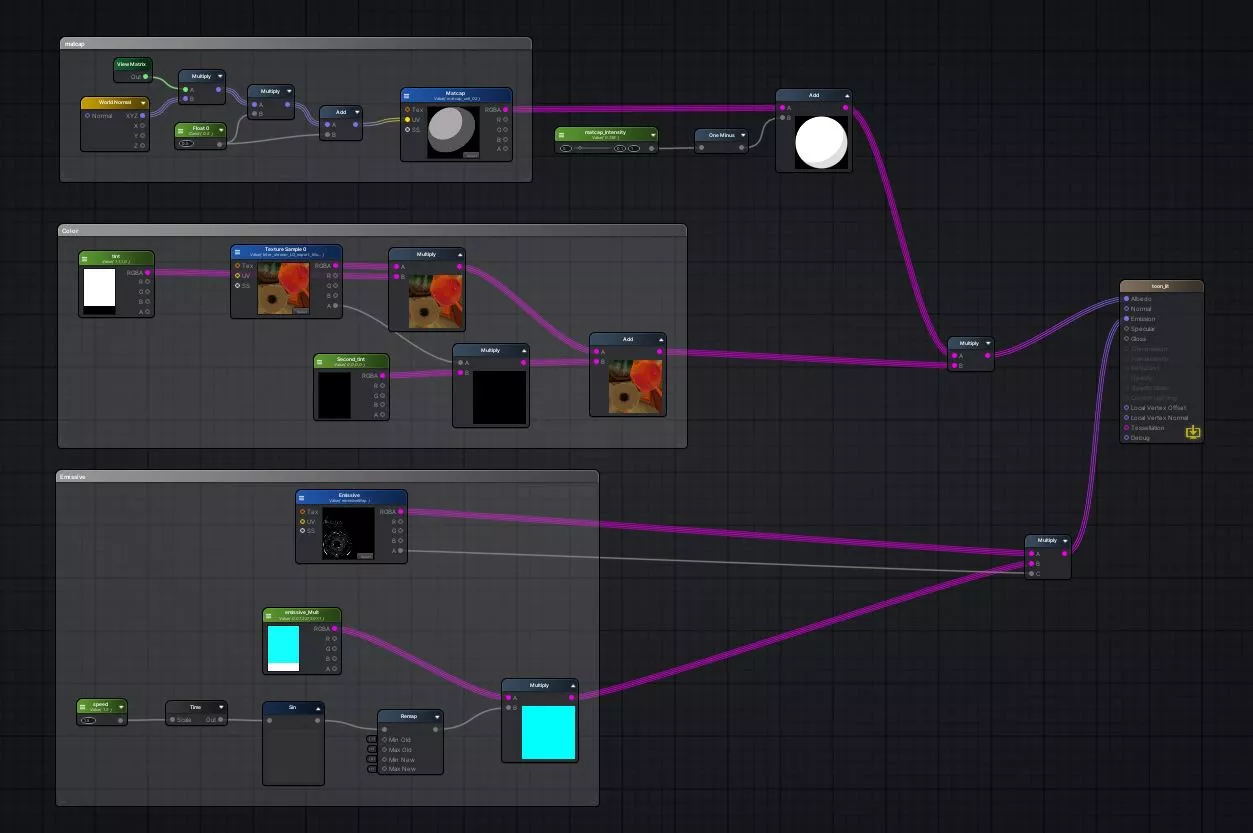Screen dimensions: 1253x833
Task: Click the tint node hamburger icon
Action: 86,258
